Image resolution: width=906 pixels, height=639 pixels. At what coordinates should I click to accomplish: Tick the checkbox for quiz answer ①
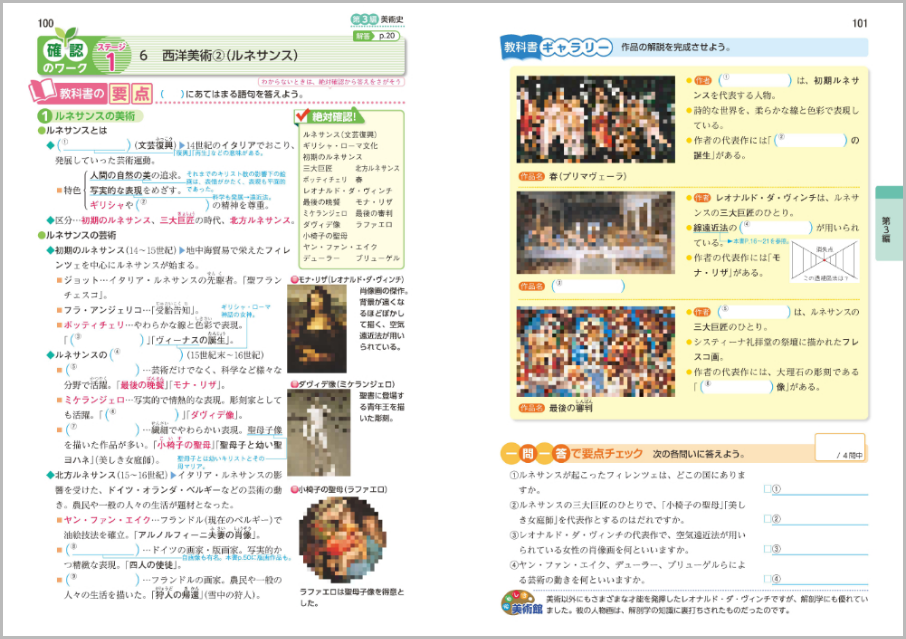pos(768,489)
